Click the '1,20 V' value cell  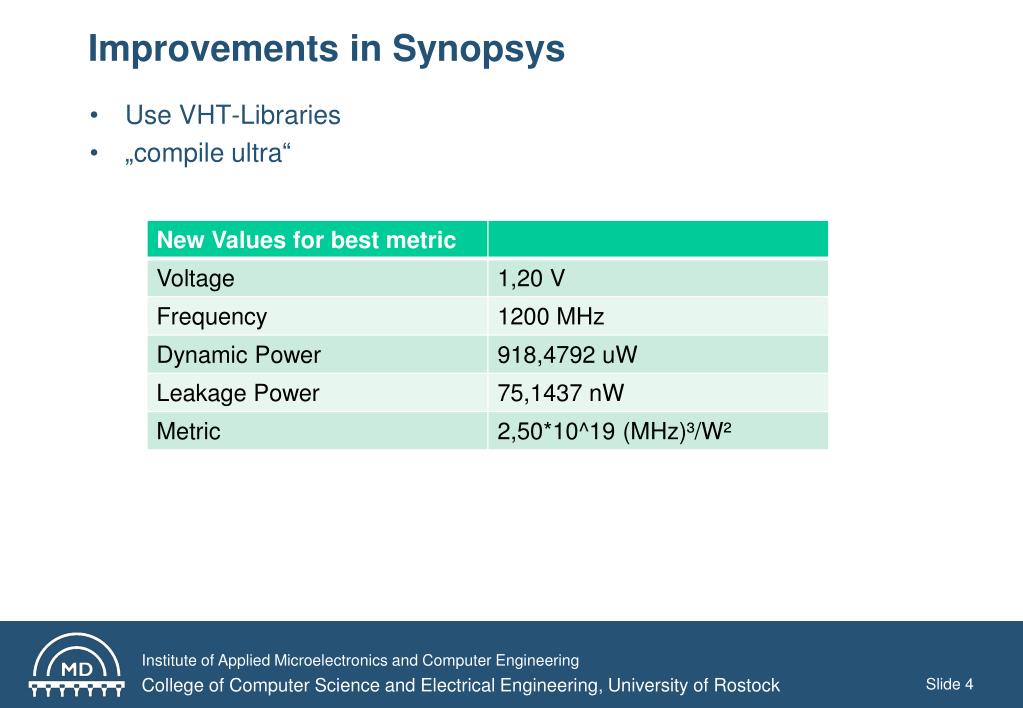tap(658, 278)
